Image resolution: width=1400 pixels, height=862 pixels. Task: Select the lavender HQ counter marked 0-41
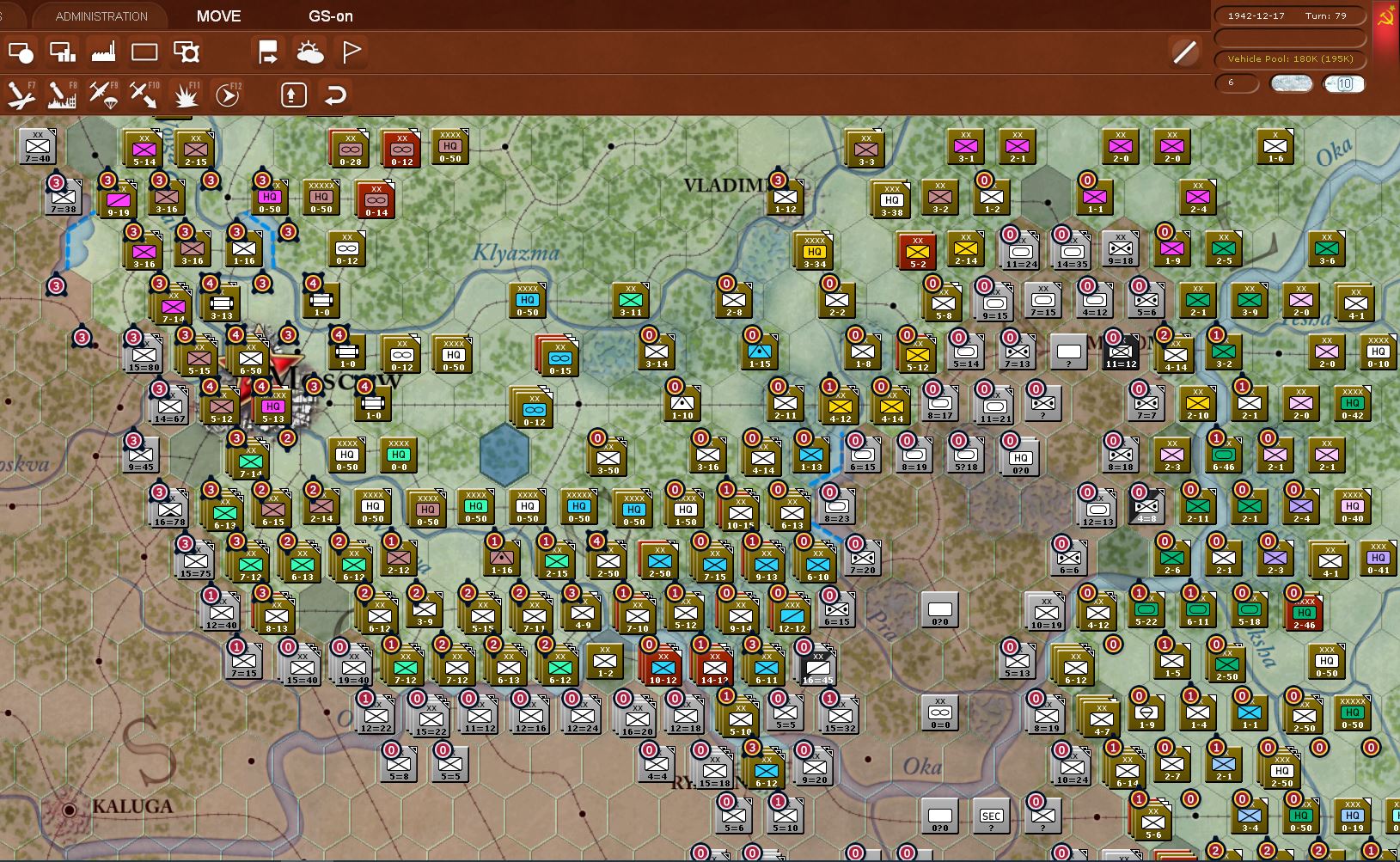tap(1379, 558)
